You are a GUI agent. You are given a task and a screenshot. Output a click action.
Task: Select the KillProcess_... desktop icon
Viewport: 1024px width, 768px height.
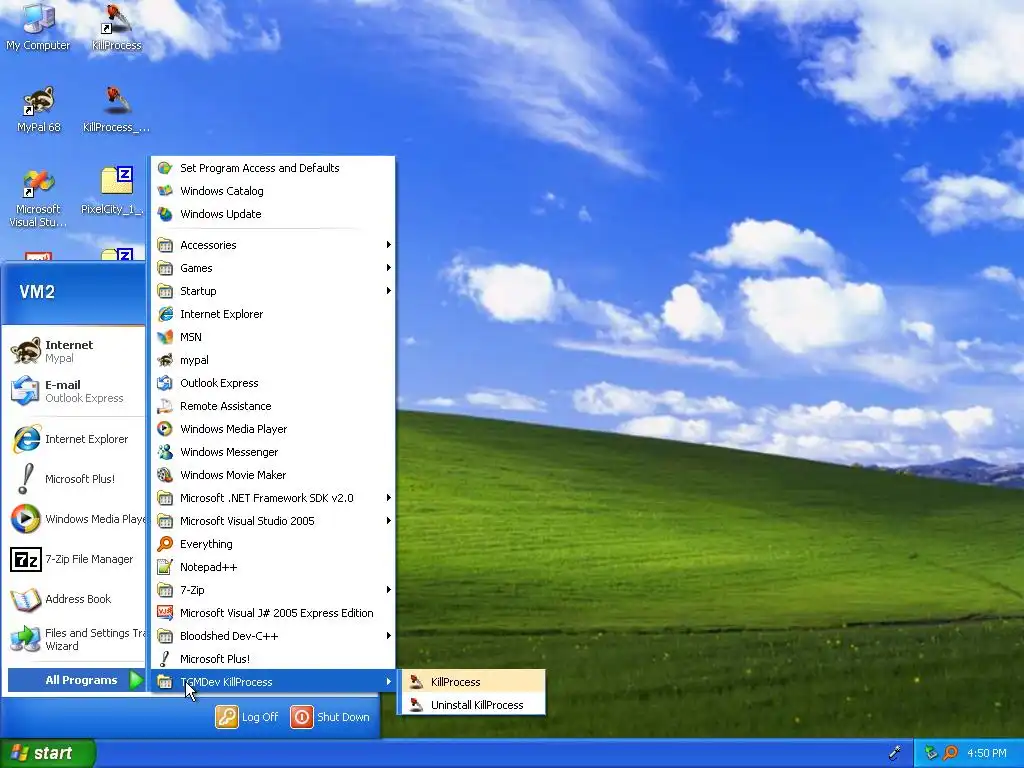[x=116, y=108]
